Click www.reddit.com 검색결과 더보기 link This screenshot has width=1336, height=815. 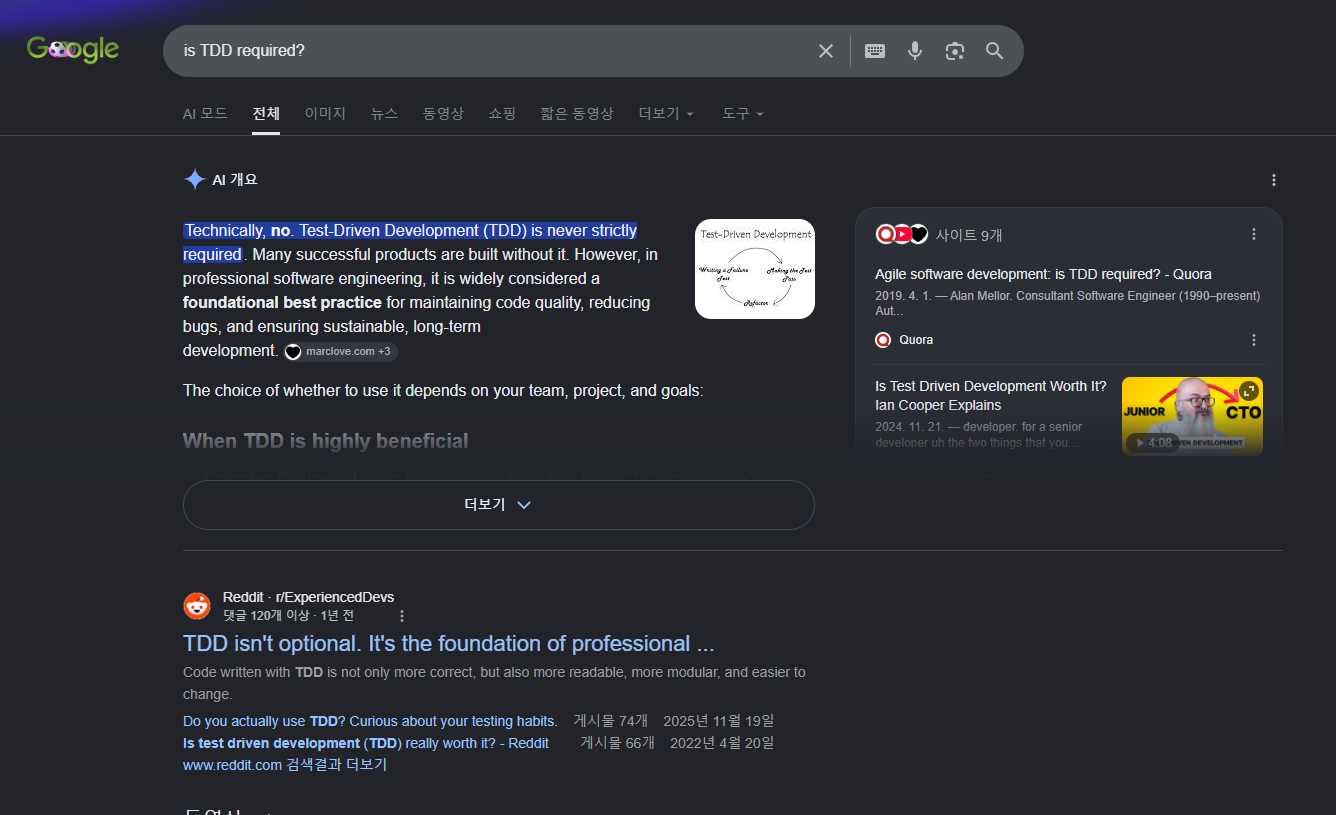tap(285, 765)
